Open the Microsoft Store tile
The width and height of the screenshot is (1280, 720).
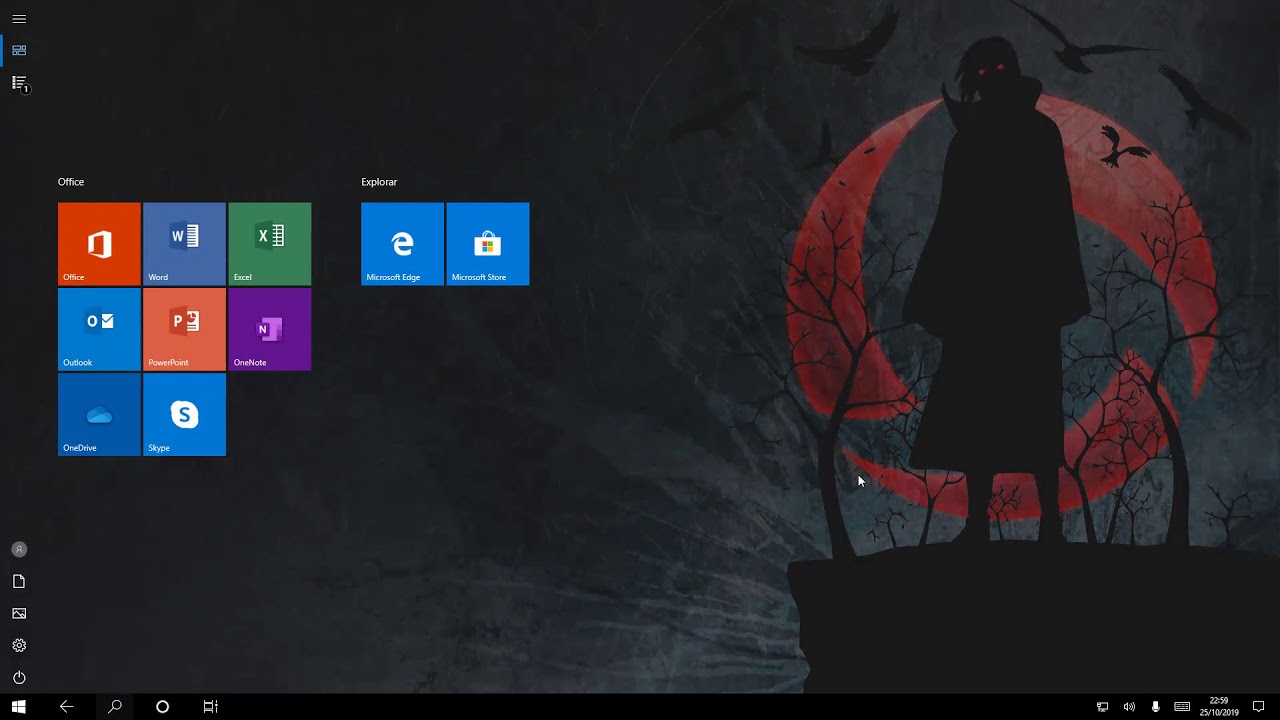point(488,244)
